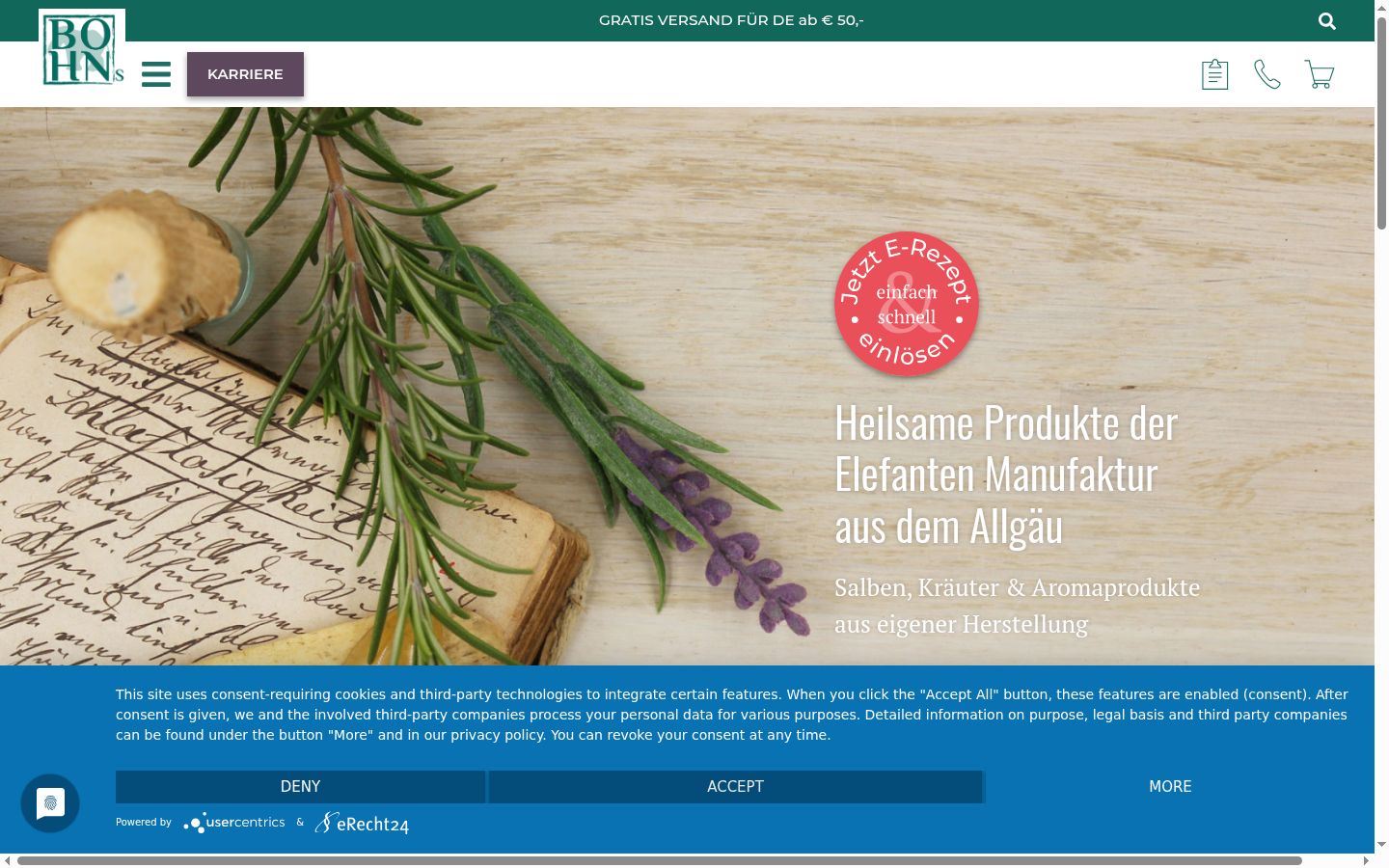Follow the Usercentrics link
This screenshot has height=868, width=1389.
(x=234, y=823)
